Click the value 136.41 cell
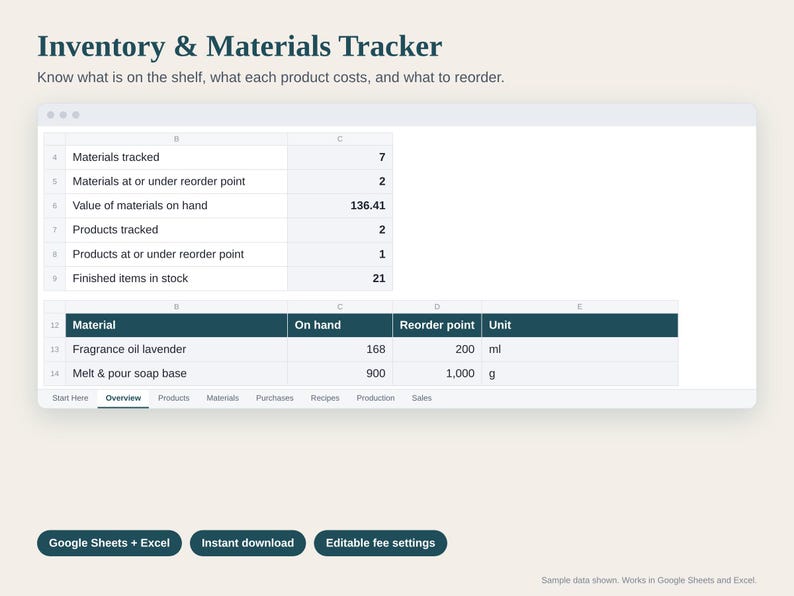794x596 pixels. [340, 206]
